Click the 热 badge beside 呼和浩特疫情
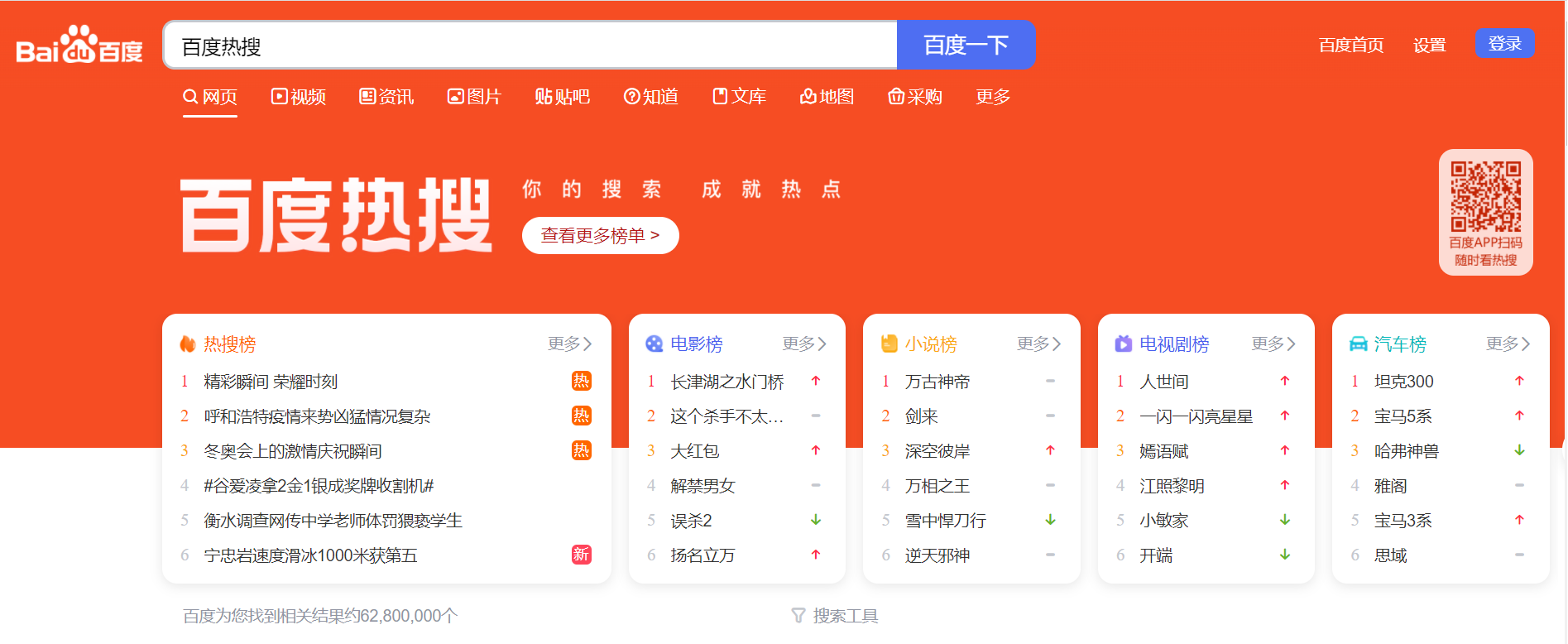This screenshot has height=644, width=1568. tap(582, 416)
